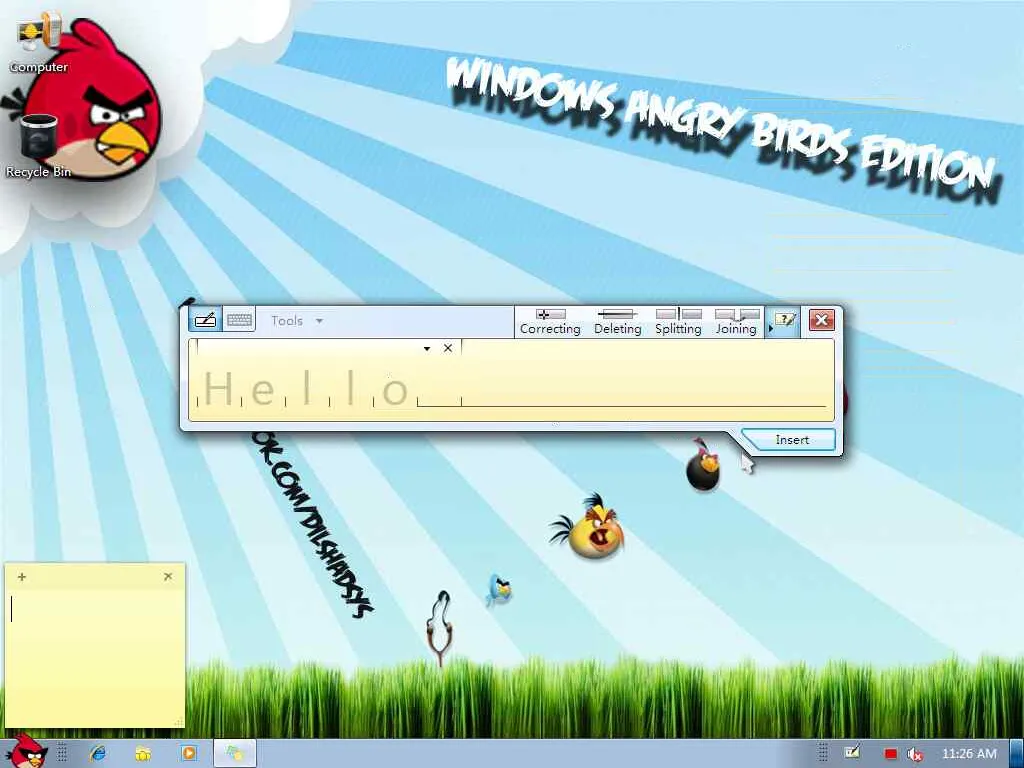Launch Windows Media Player from taskbar

click(x=189, y=753)
